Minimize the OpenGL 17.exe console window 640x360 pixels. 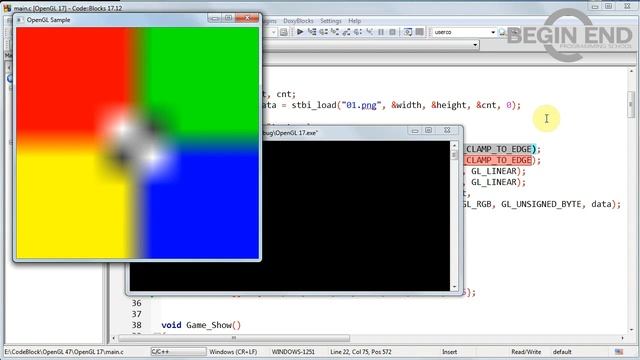(415, 130)
